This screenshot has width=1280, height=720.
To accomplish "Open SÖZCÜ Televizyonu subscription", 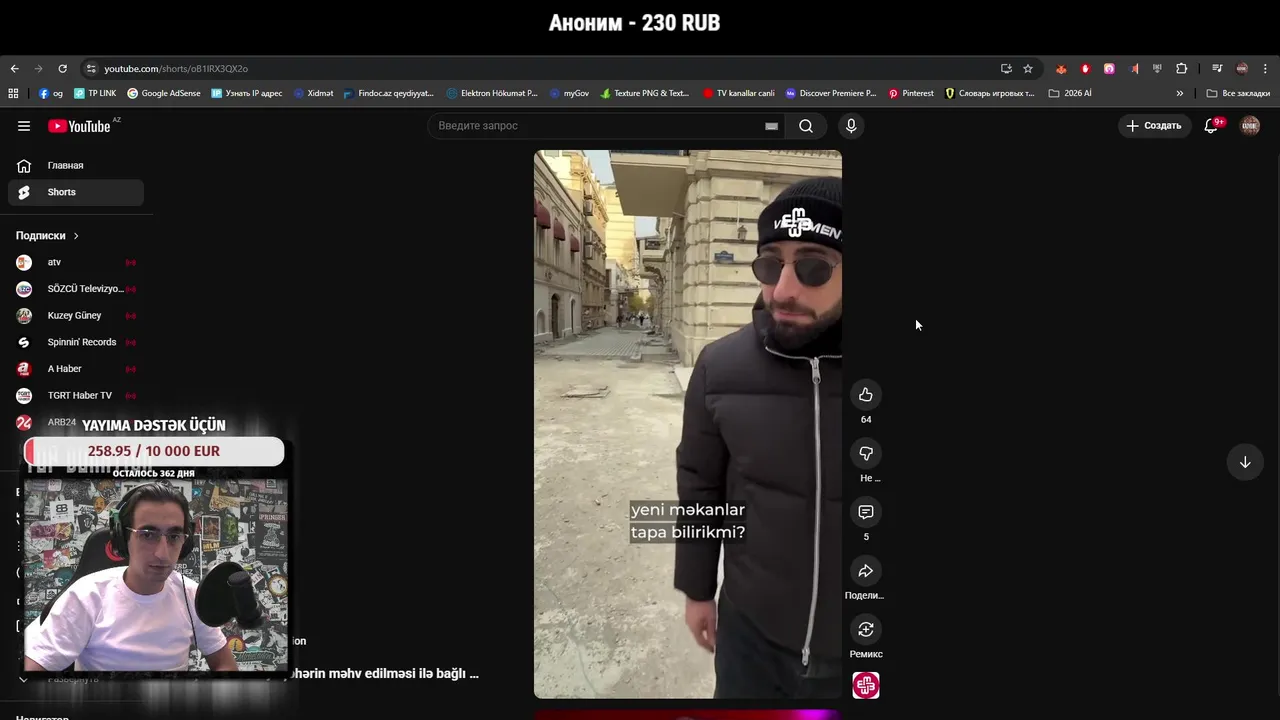I will click(76, 289).
